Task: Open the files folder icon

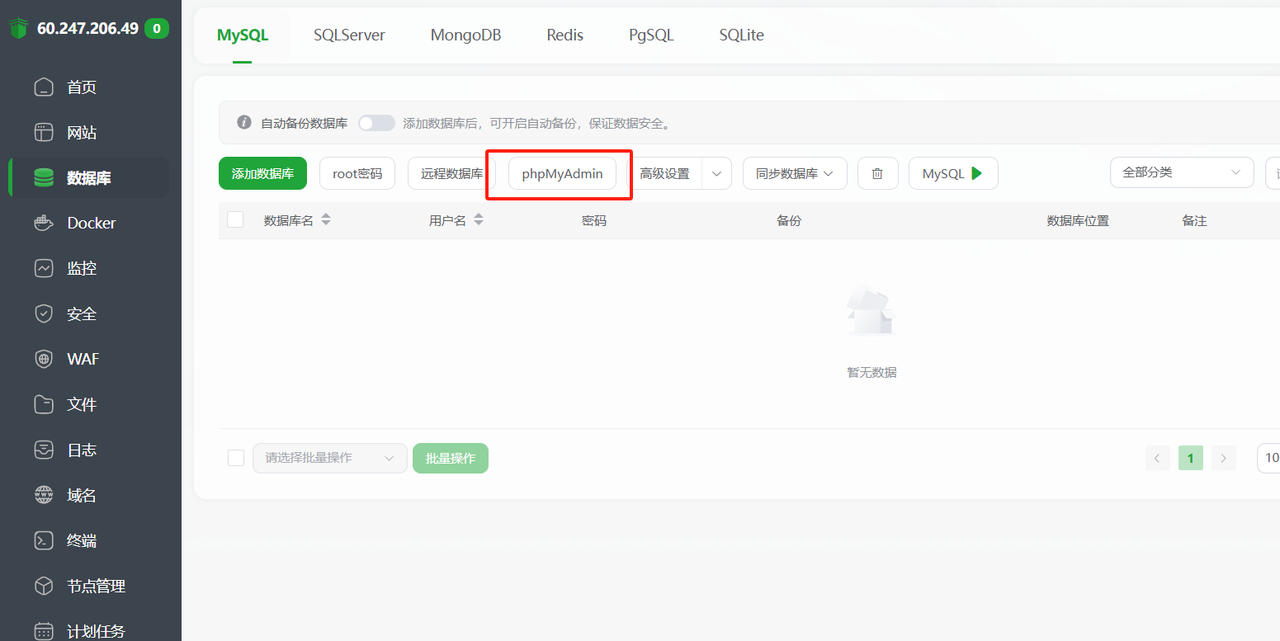Action: coord(44,405)
